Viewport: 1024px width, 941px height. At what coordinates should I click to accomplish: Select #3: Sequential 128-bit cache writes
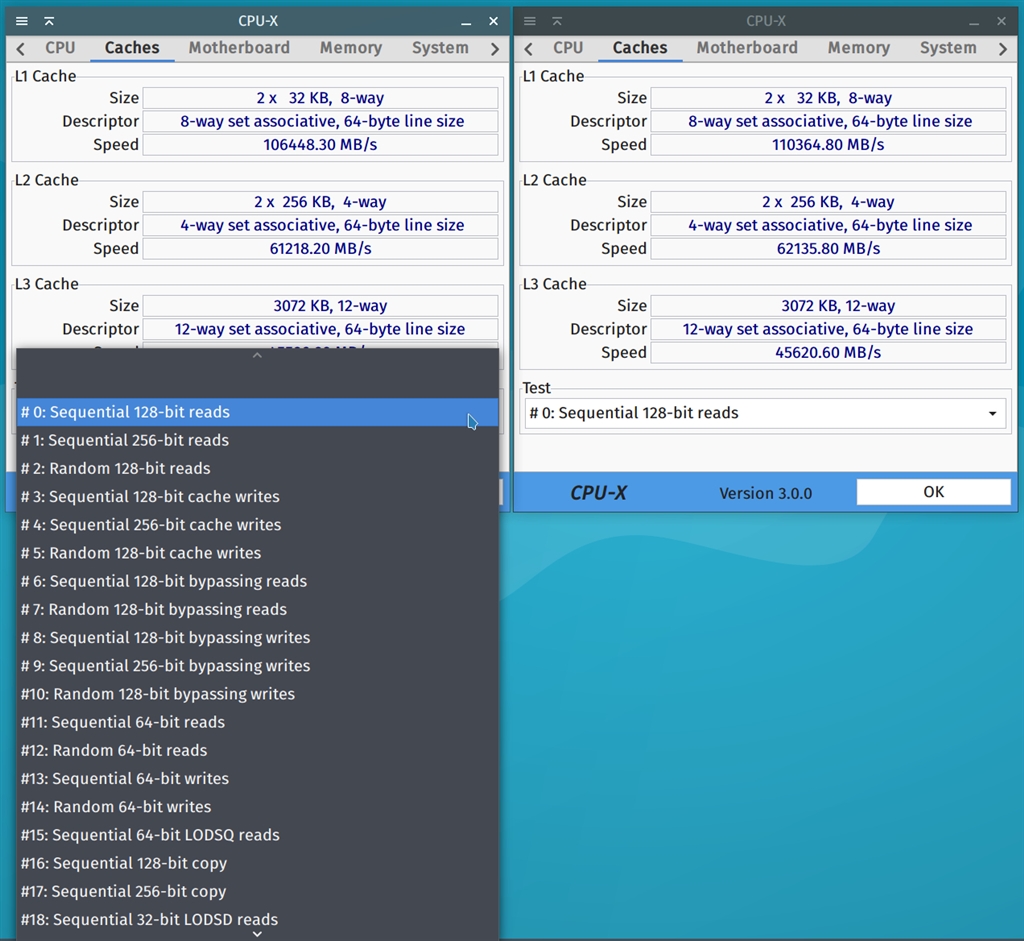(257, 496)
